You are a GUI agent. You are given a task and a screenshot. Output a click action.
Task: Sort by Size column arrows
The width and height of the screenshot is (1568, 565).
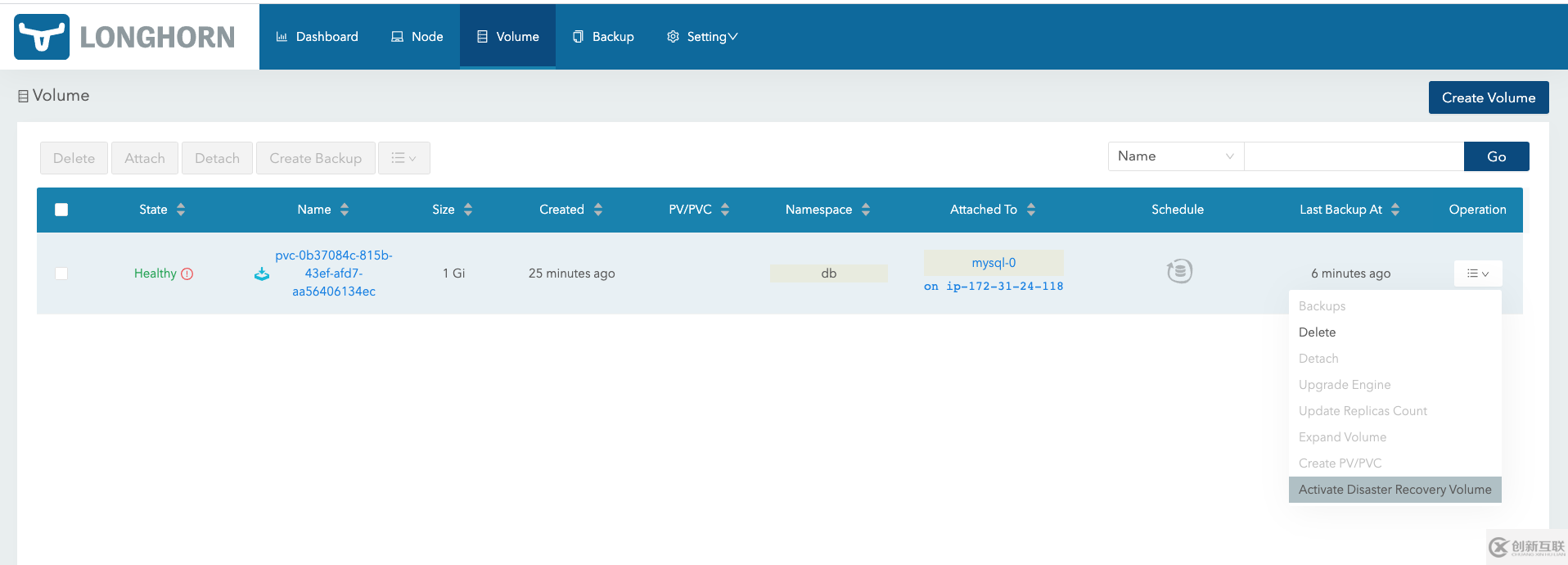(468, 210)
